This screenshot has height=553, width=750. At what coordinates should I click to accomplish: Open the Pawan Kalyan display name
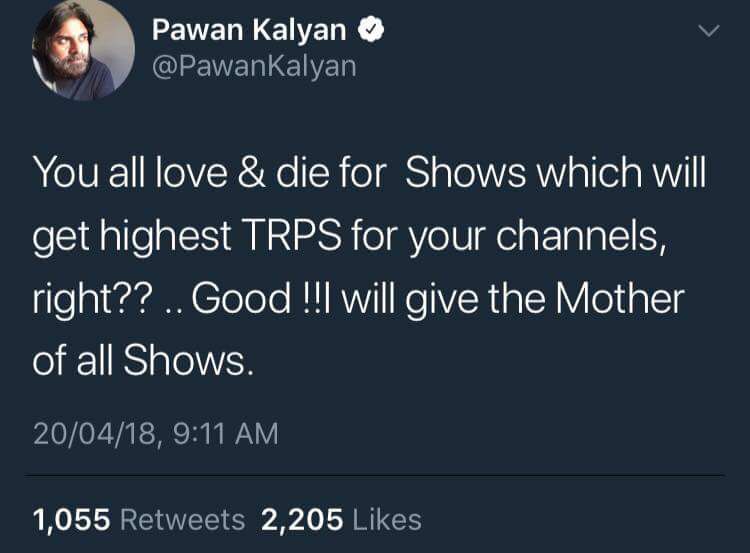coord(249,31)
